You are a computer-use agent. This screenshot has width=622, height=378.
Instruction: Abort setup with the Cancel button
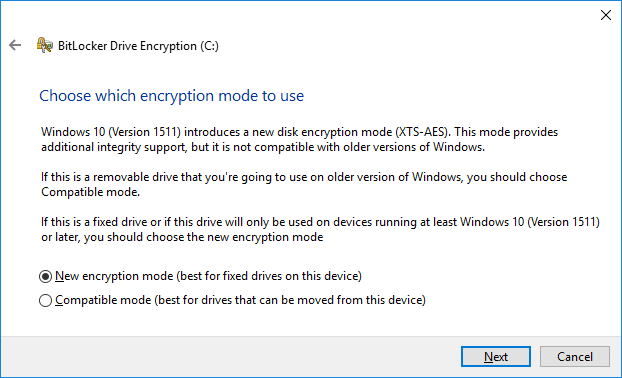tap(574, 357)
